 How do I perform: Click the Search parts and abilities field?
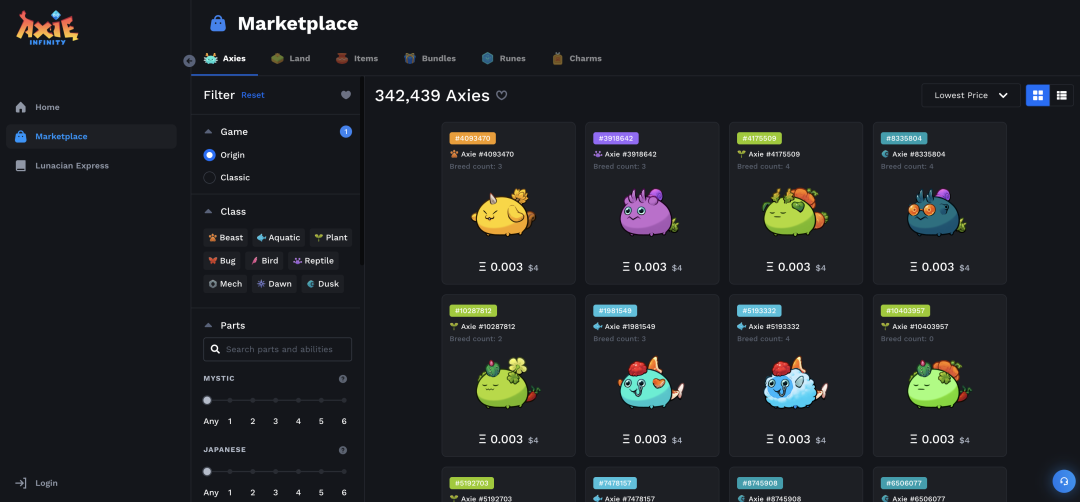[278, 349]
